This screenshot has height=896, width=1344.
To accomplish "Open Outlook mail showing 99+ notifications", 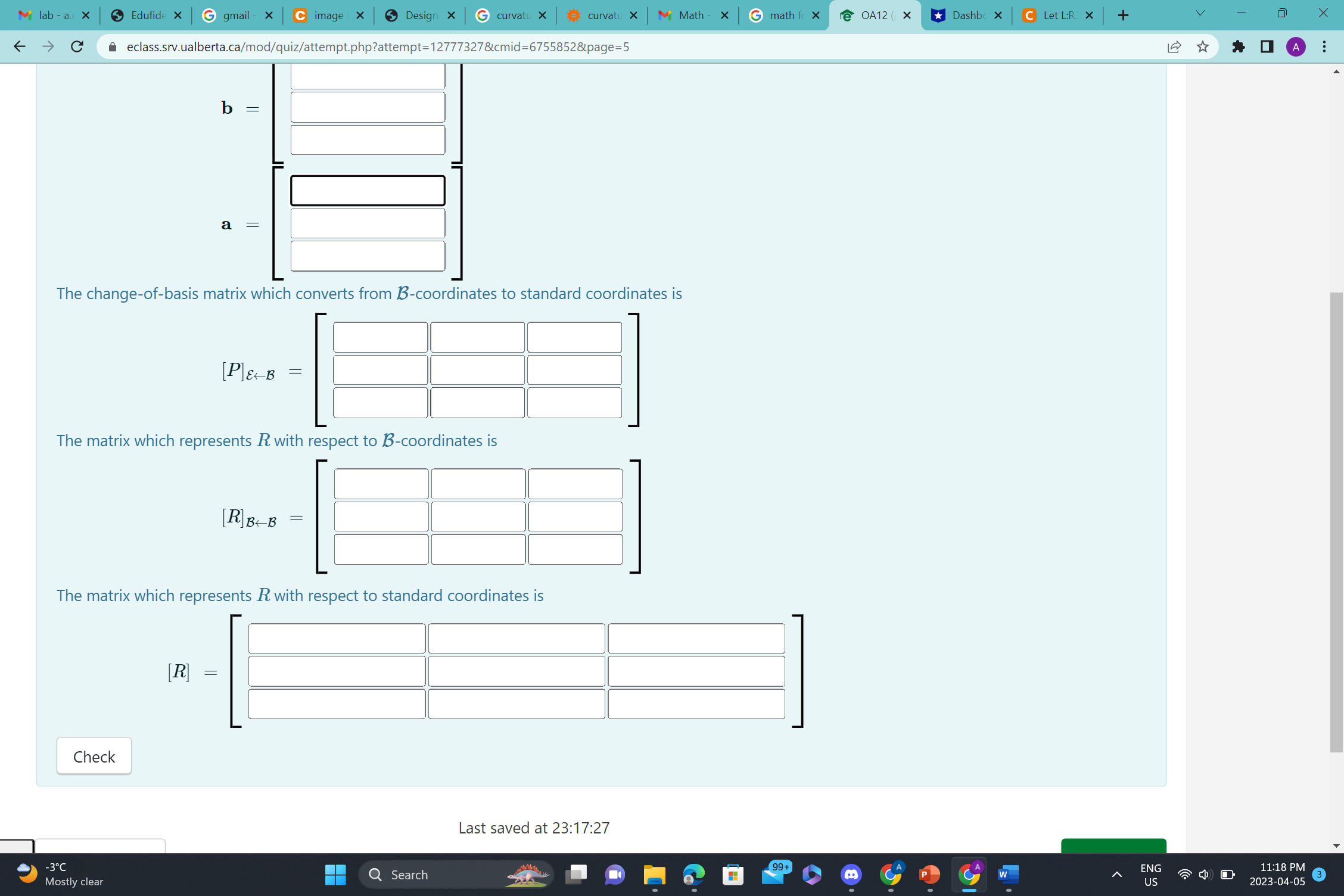I will (773, 875).
